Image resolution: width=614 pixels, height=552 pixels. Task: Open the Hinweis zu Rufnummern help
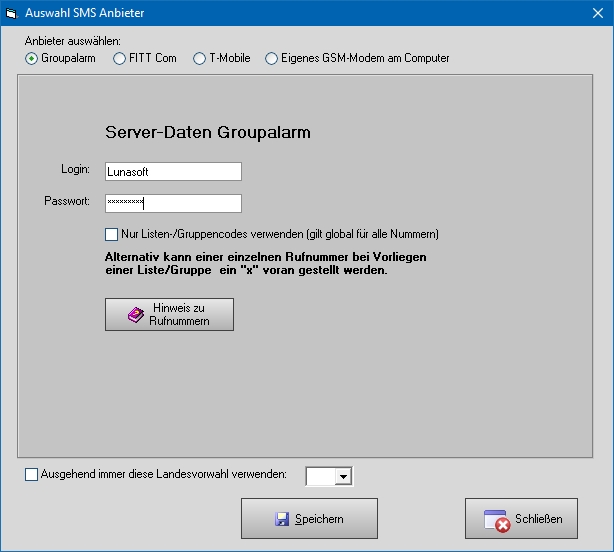tap(169, 314)
